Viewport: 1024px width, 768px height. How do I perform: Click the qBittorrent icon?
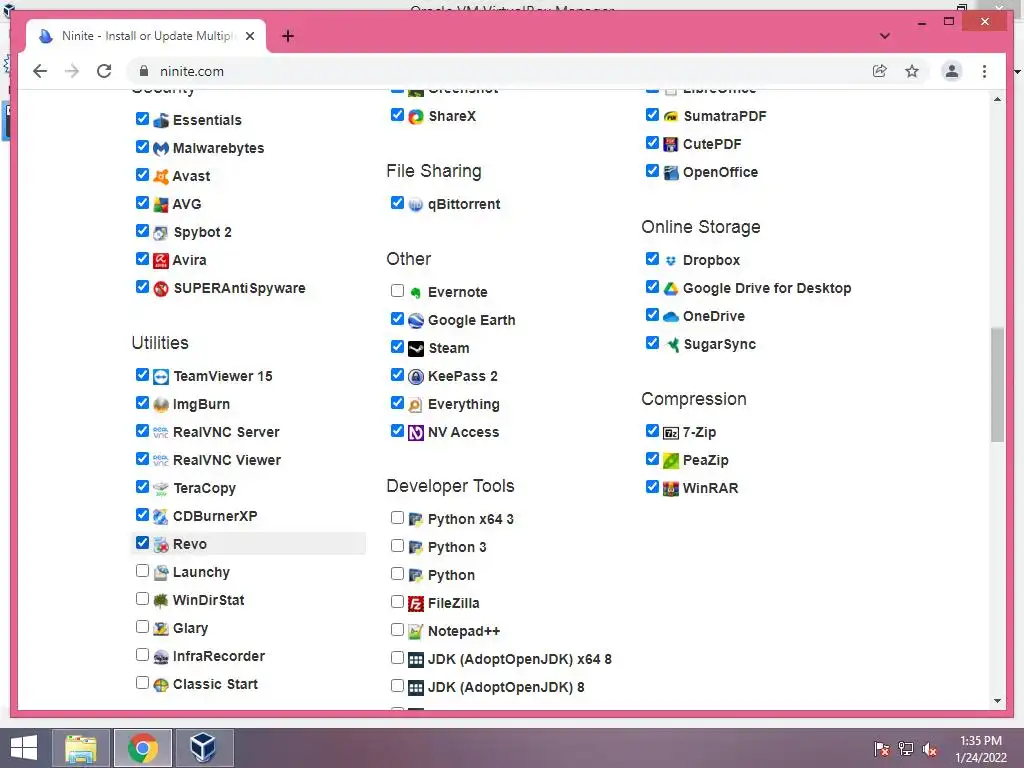coord(416,204)
